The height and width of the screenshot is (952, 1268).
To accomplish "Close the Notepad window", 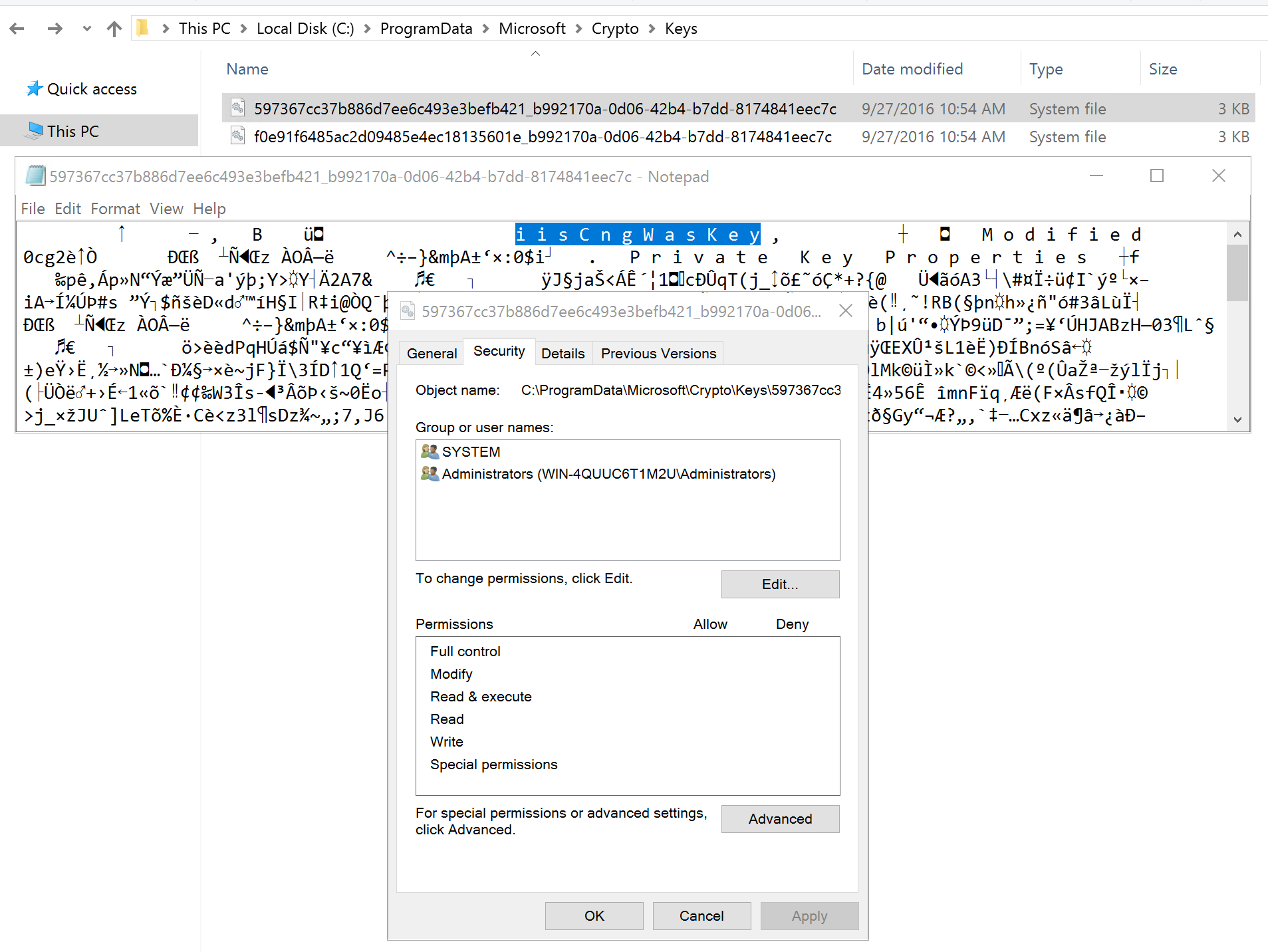I will click(x=1219, y=176).
